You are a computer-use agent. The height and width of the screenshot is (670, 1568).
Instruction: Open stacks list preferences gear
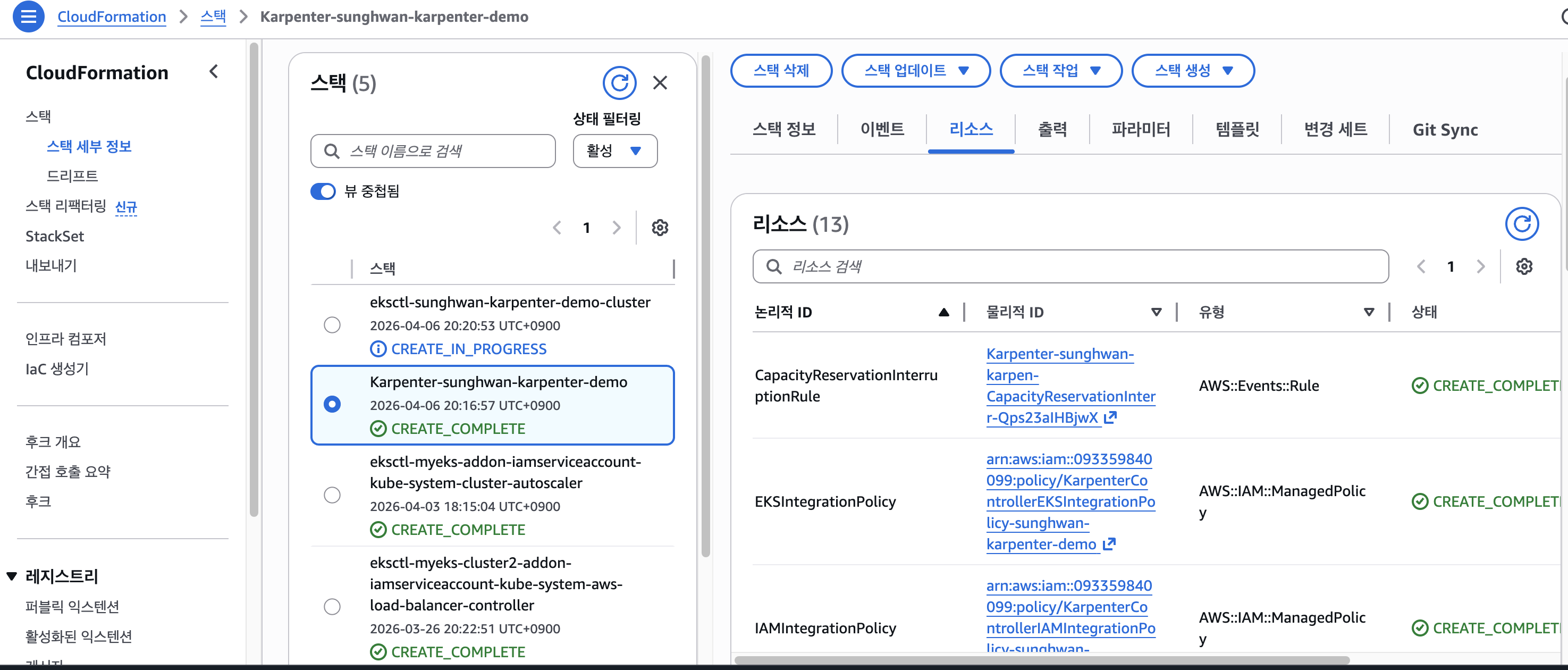click(660, 228)
